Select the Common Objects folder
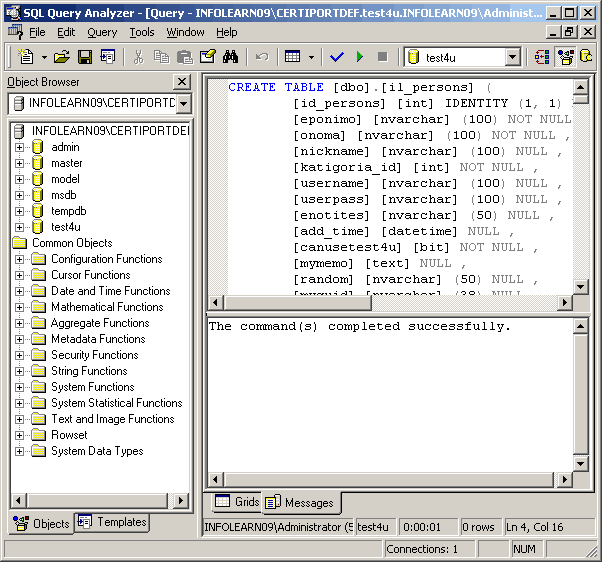The image size is (602, 562). (x=72, y=243)
